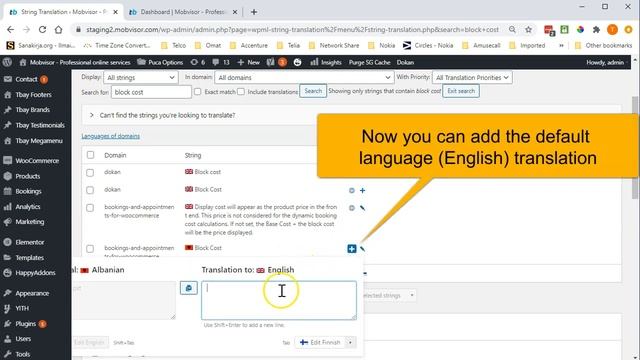Screen dimensions: 640x360
Task: Open the comments icon showing 13
Action: 221,62
